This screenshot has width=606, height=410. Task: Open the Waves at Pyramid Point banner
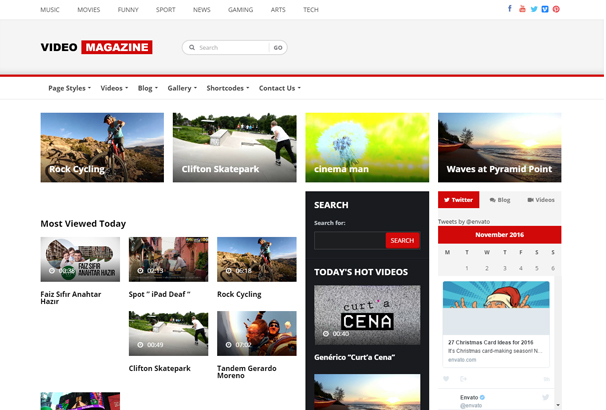point(499,147)
